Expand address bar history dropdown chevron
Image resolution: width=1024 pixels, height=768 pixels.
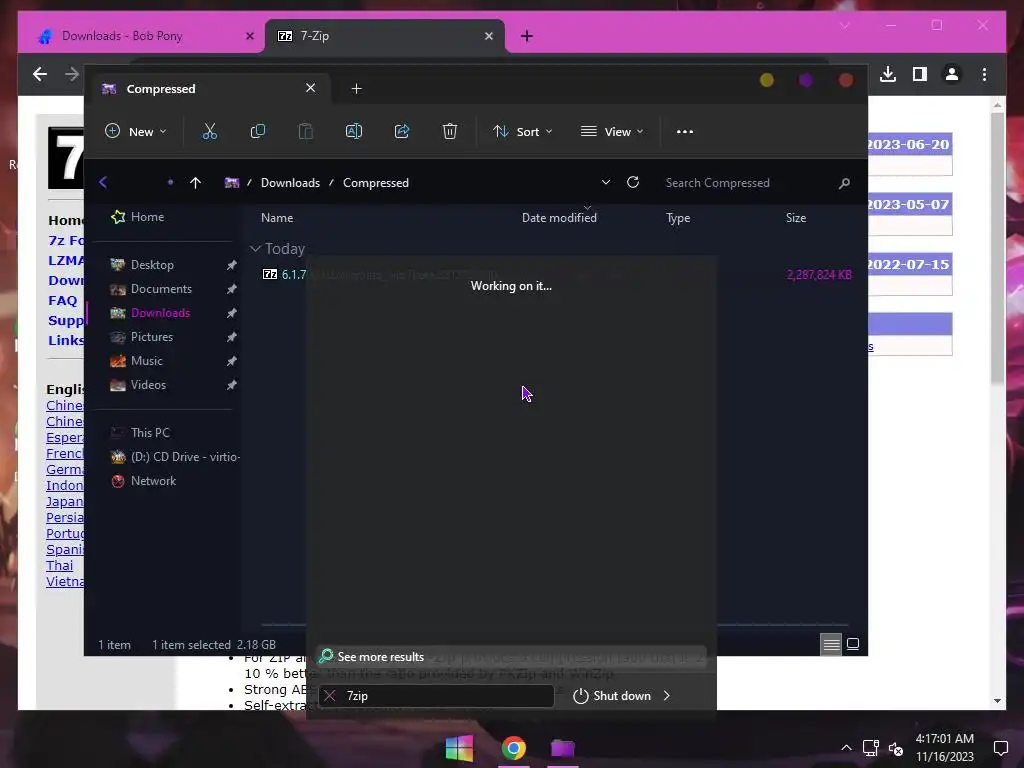[x=606, y=182]
